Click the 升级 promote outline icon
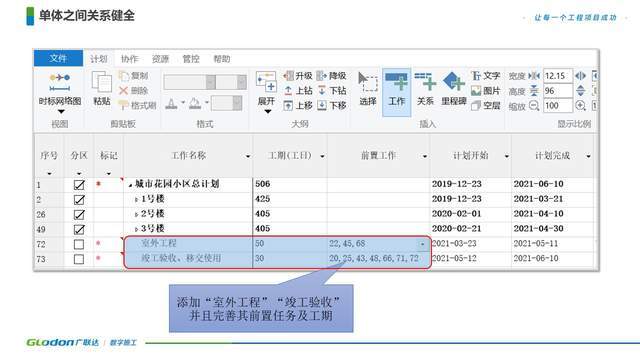 [x=298, y=76]
